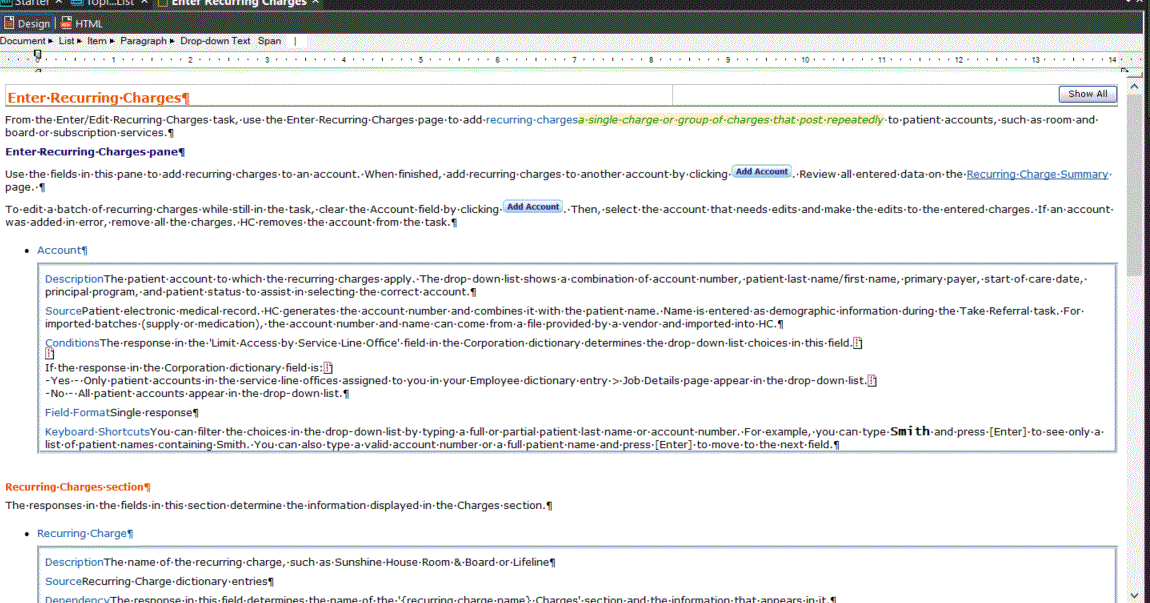Click the Design tab icon
Screen dimensions: 1150x603
(x=9, y=23)
